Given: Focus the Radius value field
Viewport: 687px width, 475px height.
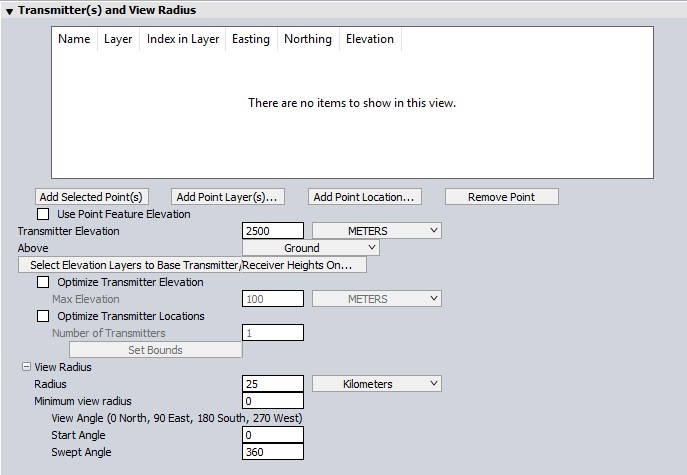Looking at the screenshot, I should pos(272,384).
